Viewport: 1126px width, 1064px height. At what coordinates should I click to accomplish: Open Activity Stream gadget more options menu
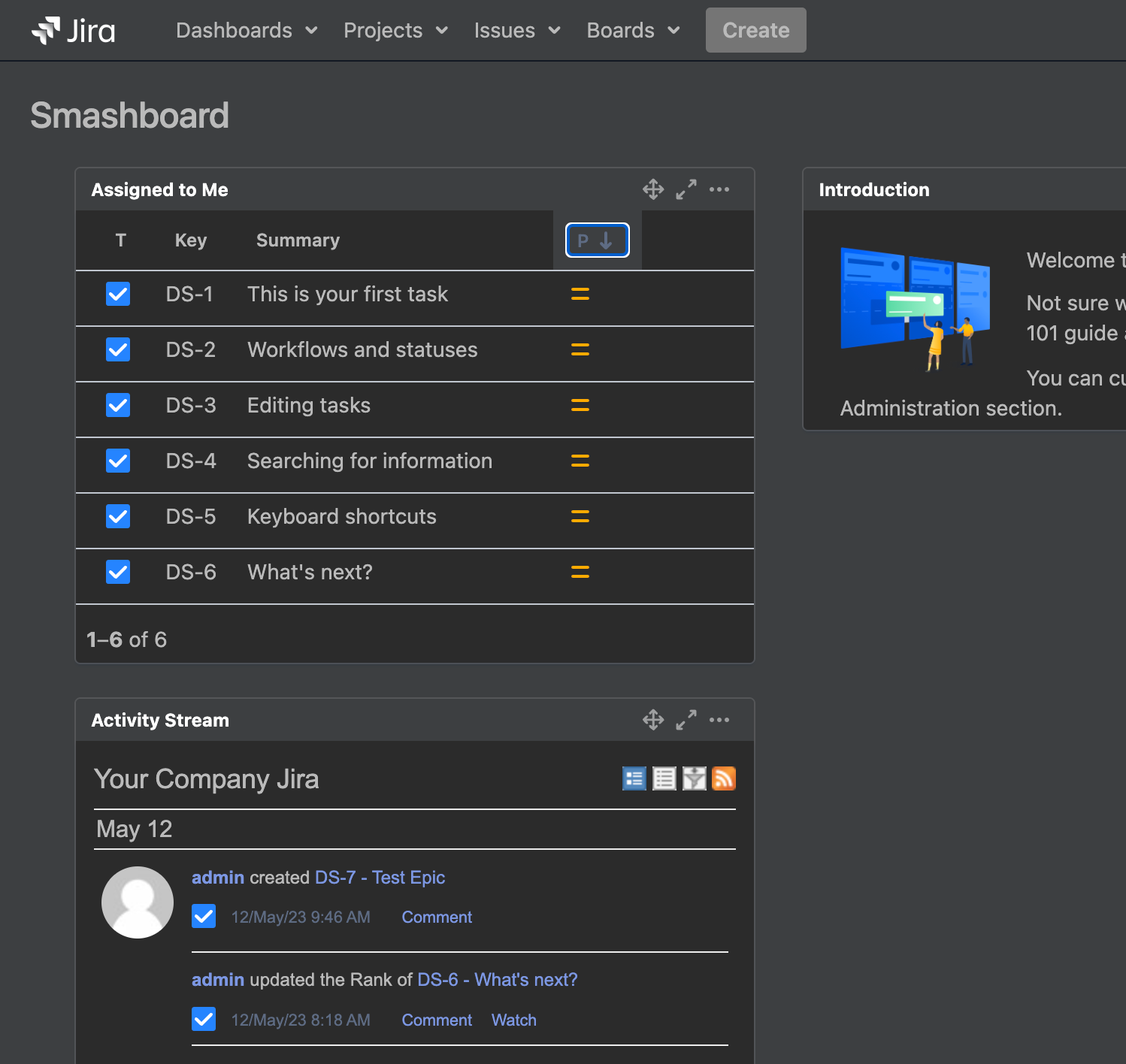coord(719,720)
